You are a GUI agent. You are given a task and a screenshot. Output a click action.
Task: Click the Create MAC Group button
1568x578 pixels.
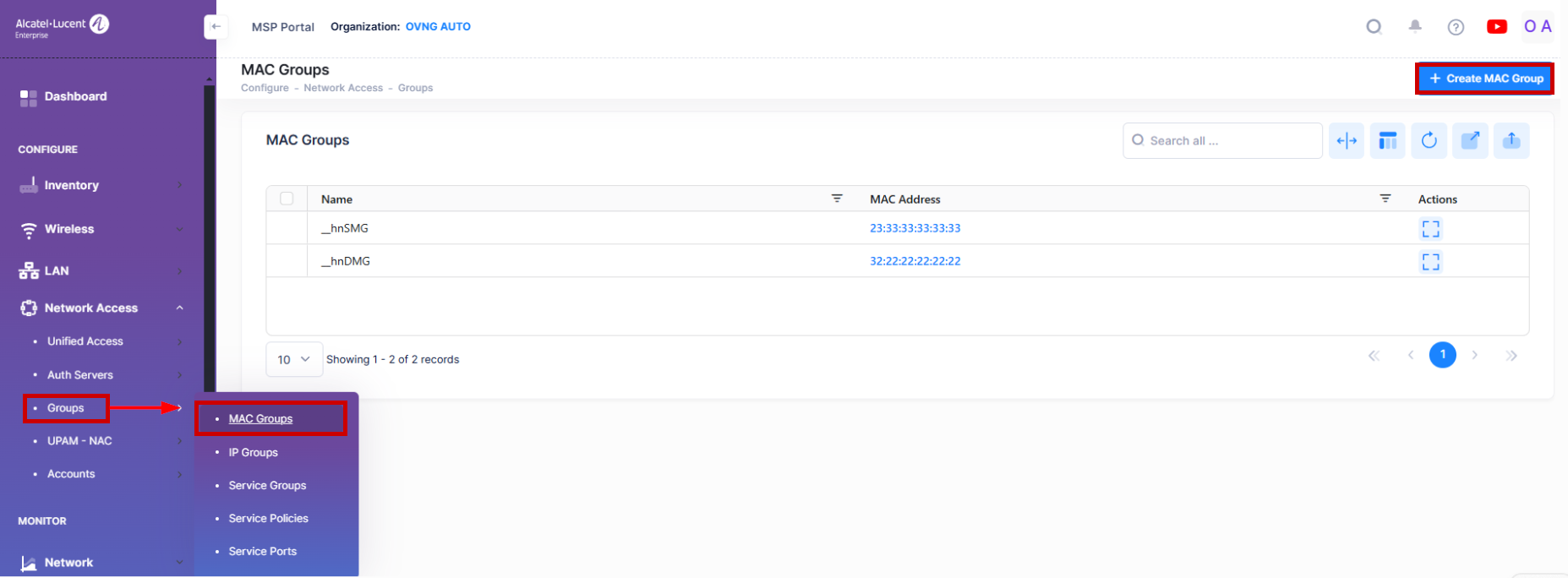click(x=1485, y=79)
